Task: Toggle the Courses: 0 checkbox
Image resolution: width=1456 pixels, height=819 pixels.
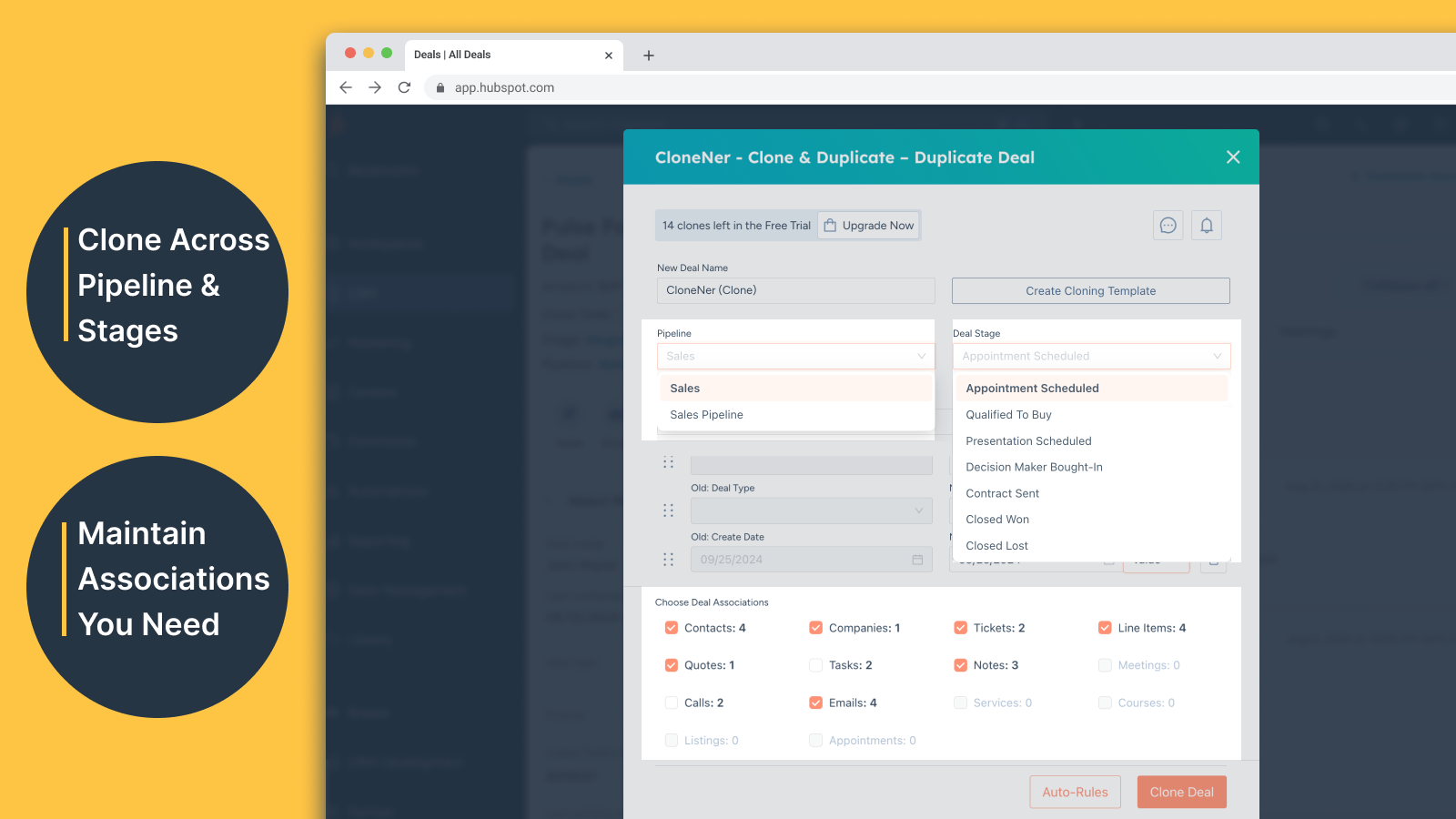Action: click(1105, 703)
